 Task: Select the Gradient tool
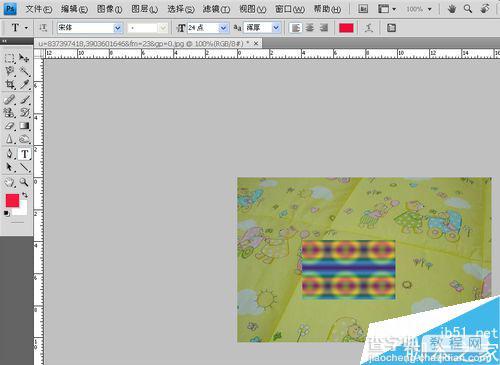point(24,126)
